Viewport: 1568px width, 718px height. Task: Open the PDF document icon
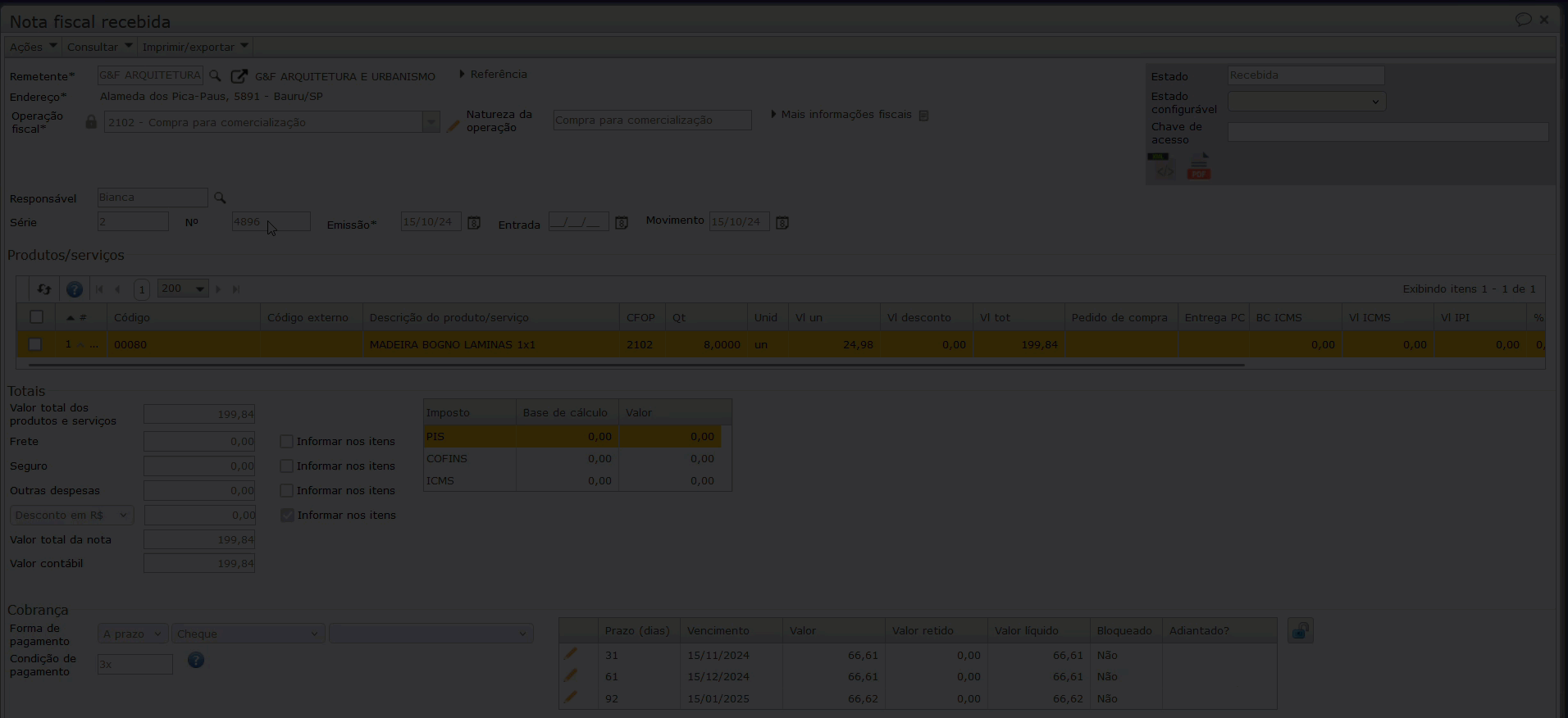tap(1199, 166)
